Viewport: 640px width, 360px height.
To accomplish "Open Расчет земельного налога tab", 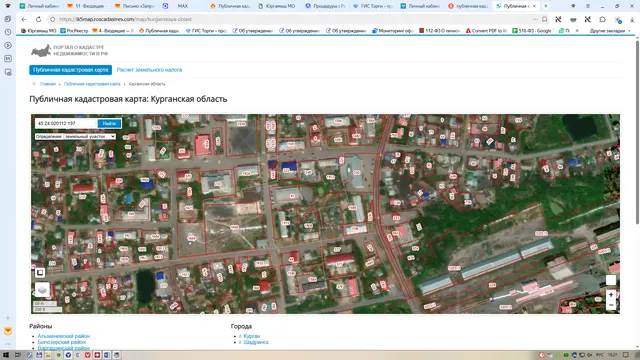I will pos(149,70).
